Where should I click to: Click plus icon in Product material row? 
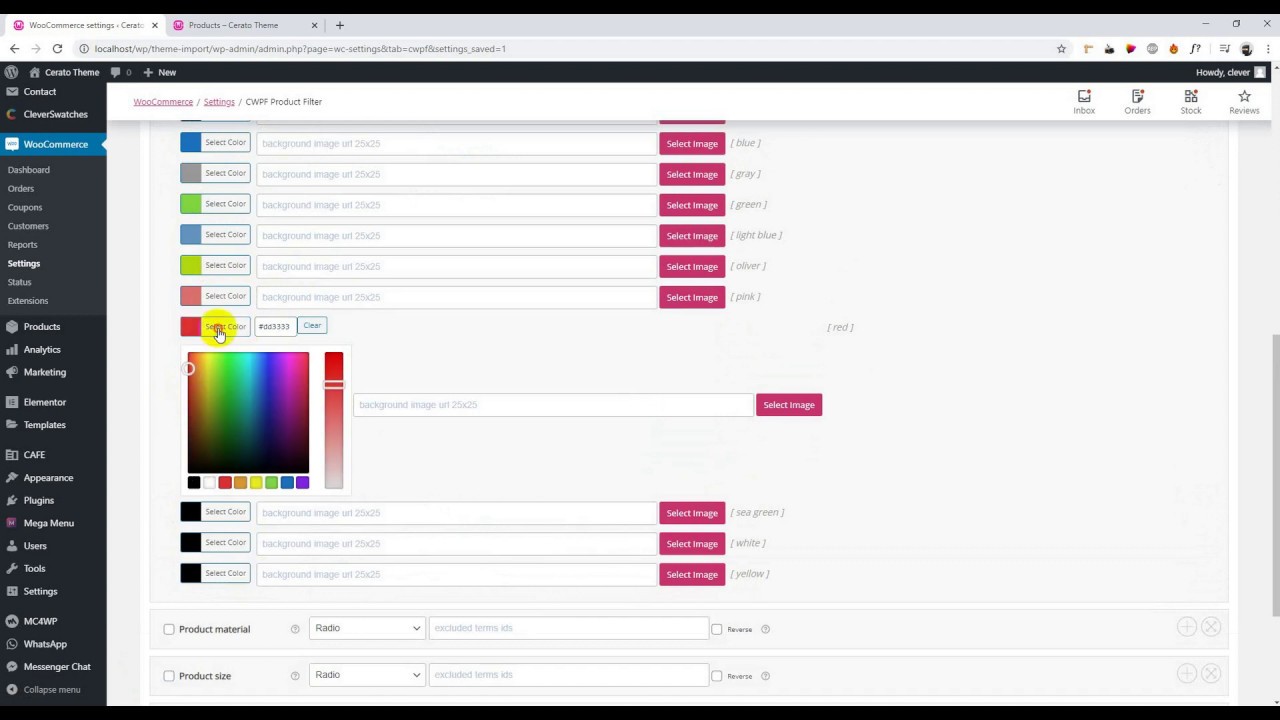click(1186, 627)
